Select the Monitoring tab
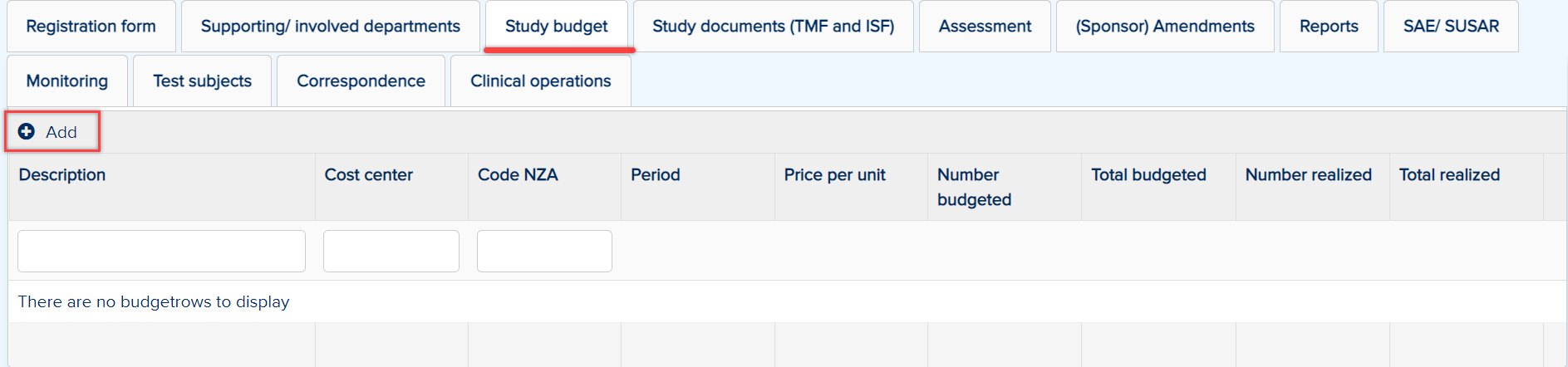Image resolution: width=1568 pixels, height=367 pixels. 67,81
